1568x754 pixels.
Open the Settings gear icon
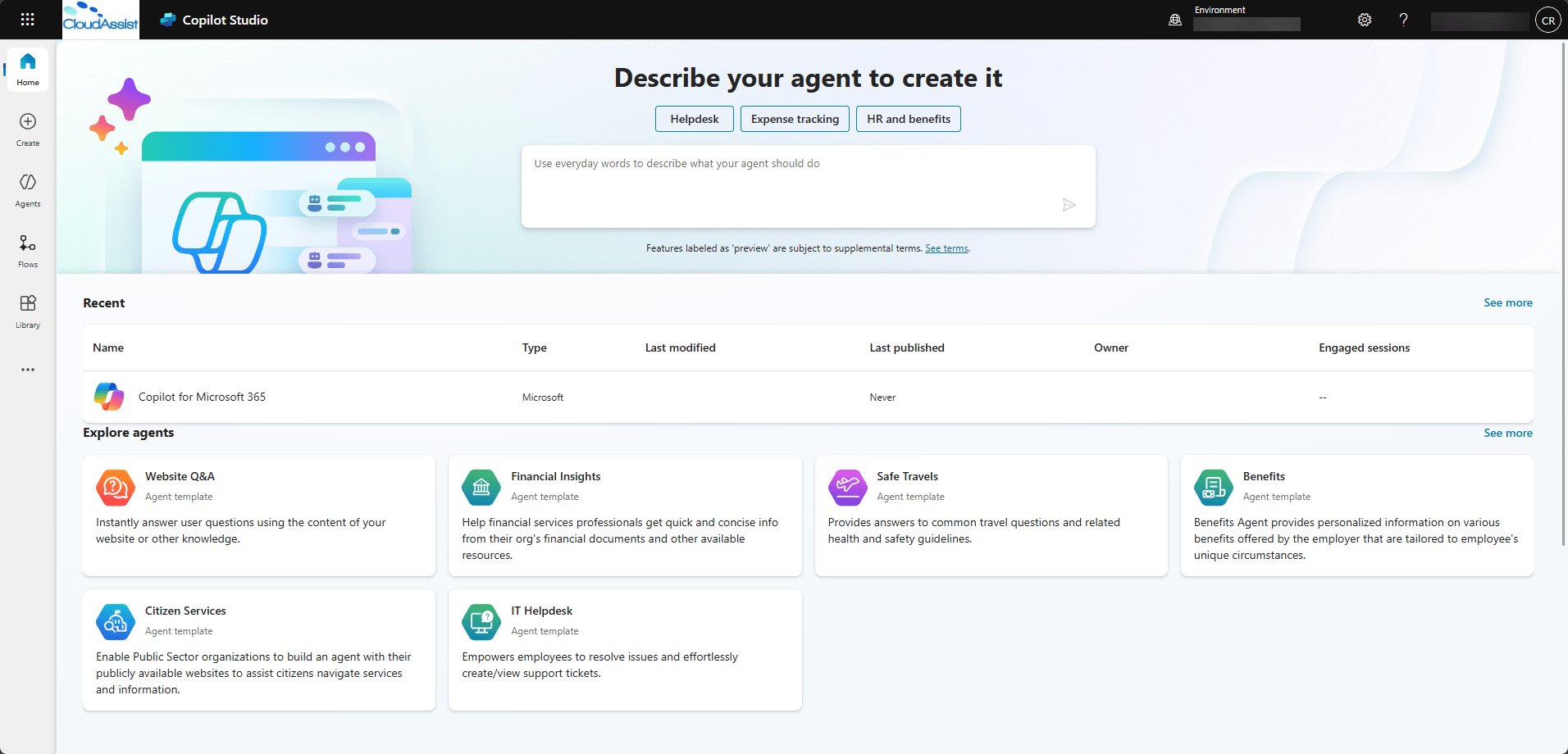(1365, 20)
